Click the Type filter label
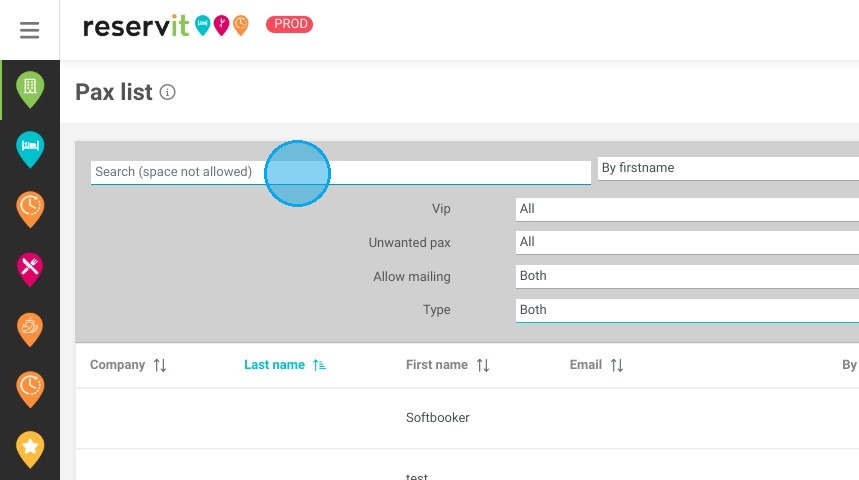This screenshot has width=859, height=480. [x=437, y=310]
